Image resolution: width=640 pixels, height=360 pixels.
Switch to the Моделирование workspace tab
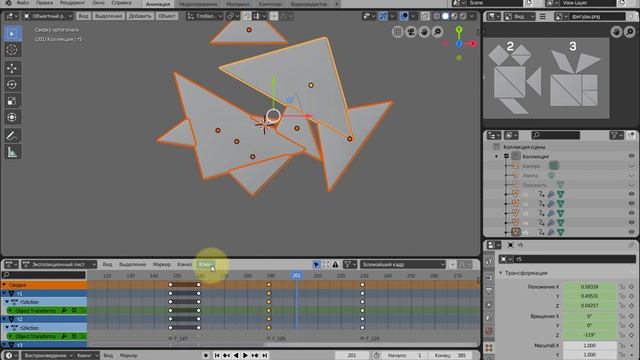click(x=198, y=4)
